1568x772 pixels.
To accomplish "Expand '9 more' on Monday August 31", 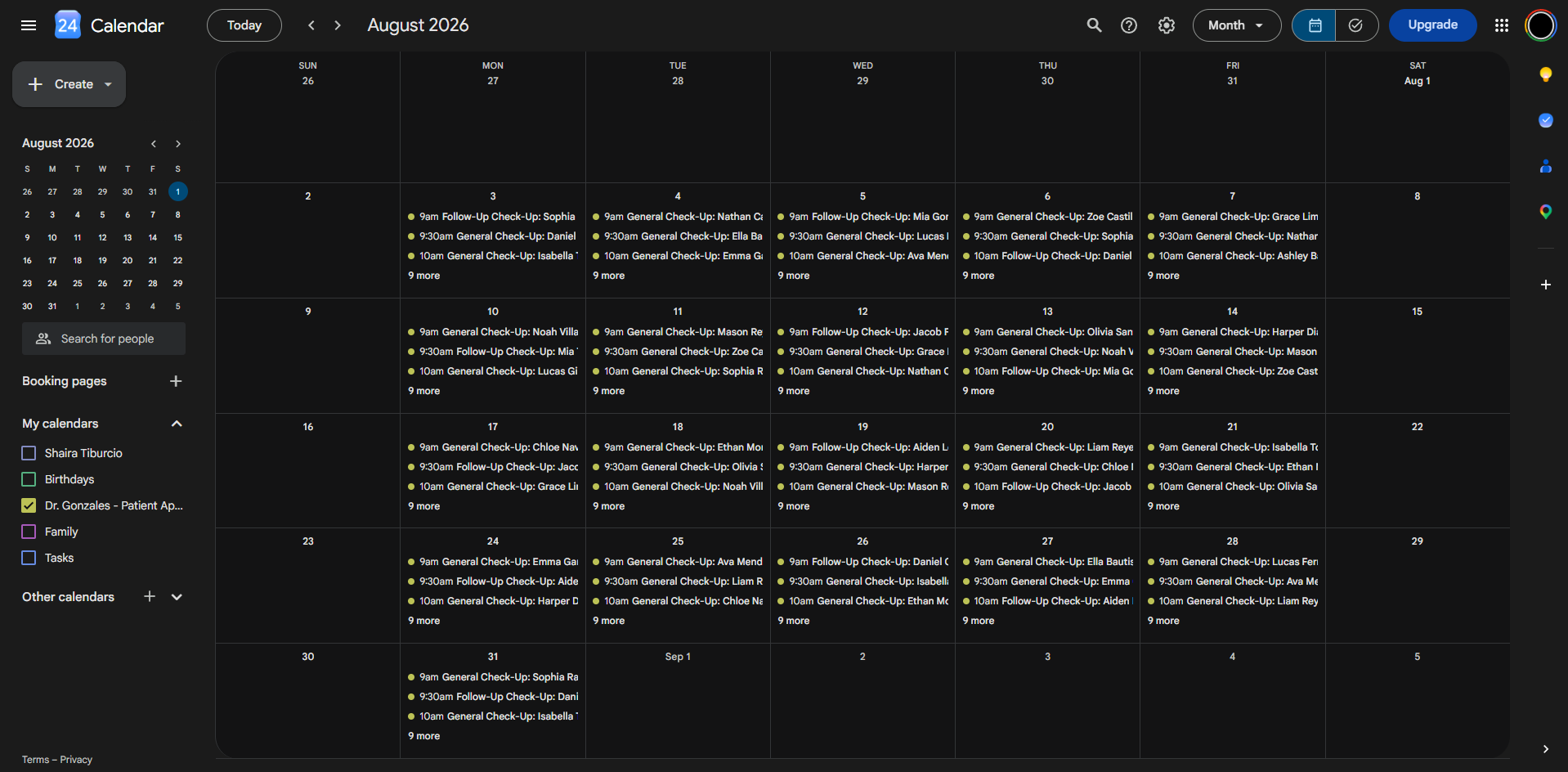I will click(x=424, y=736).
